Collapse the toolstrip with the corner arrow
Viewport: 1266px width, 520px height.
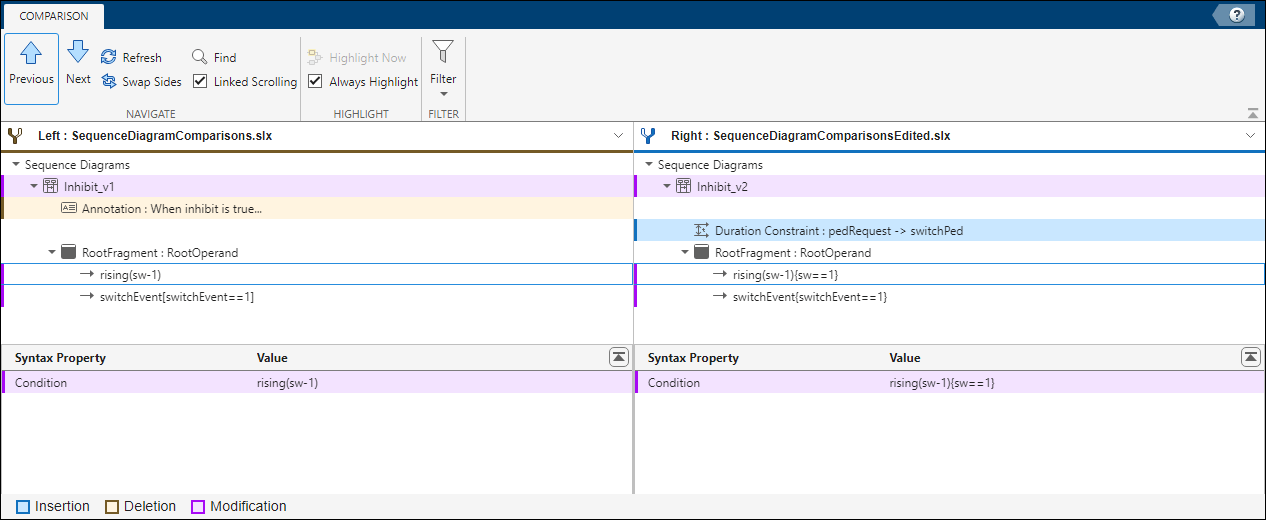point(1252,113)
